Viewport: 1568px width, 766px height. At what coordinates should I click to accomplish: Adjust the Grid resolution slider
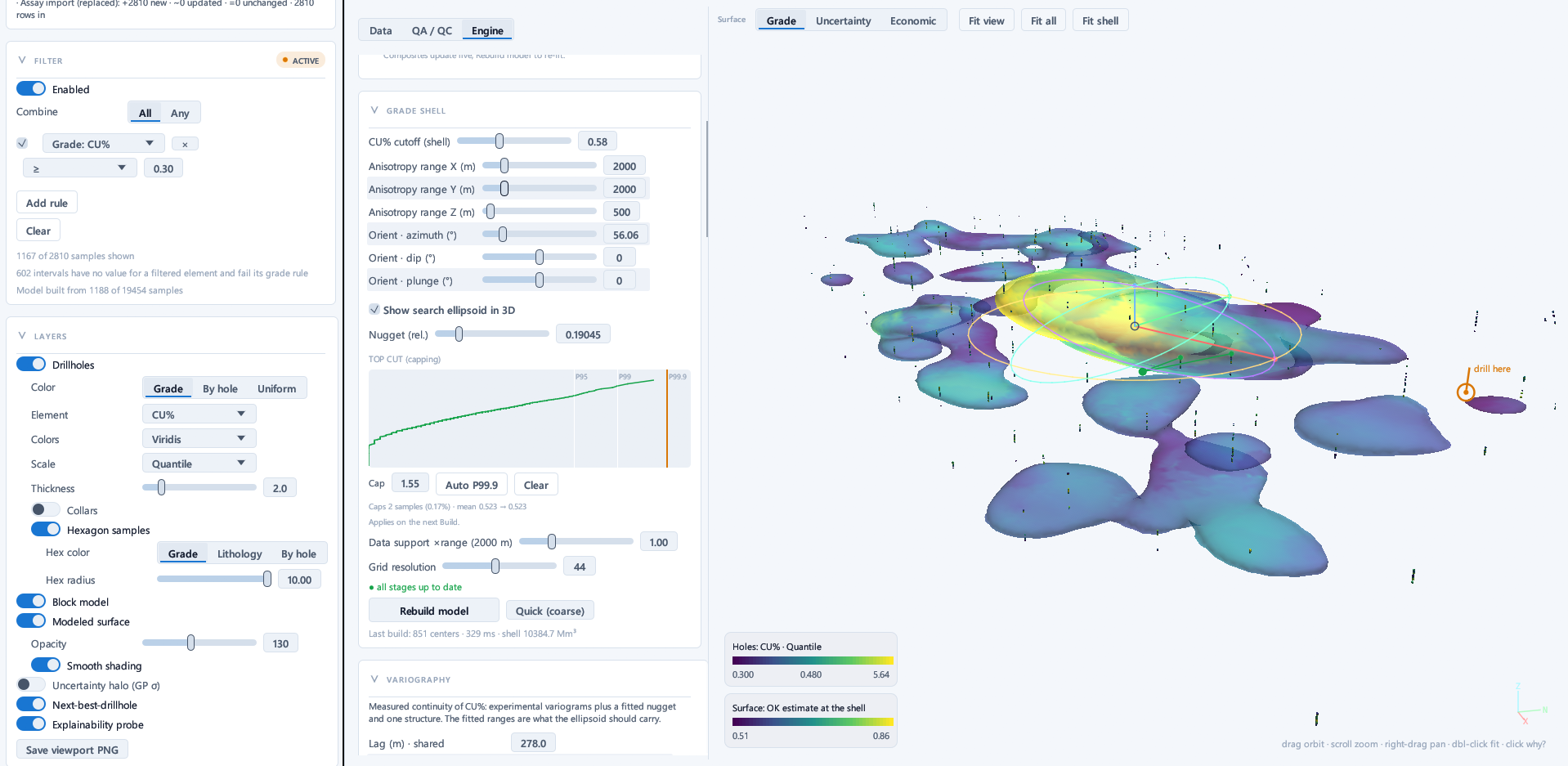pos(500,567)
